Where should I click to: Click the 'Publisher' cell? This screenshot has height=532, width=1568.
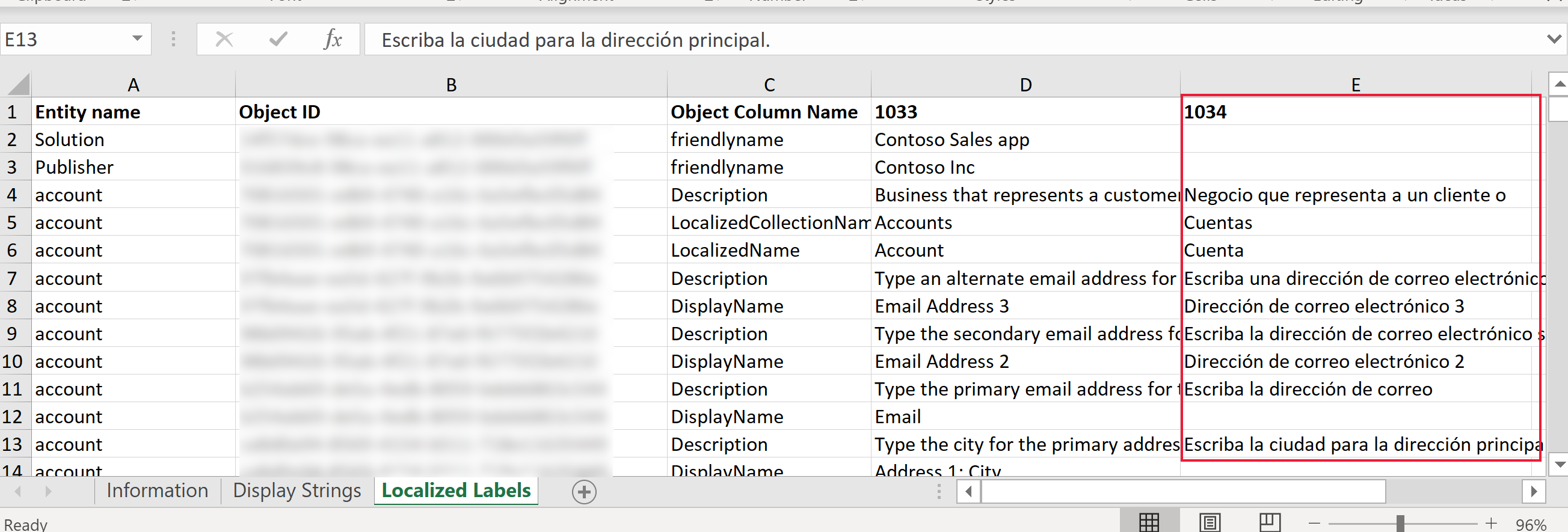[x=134, y=167]
